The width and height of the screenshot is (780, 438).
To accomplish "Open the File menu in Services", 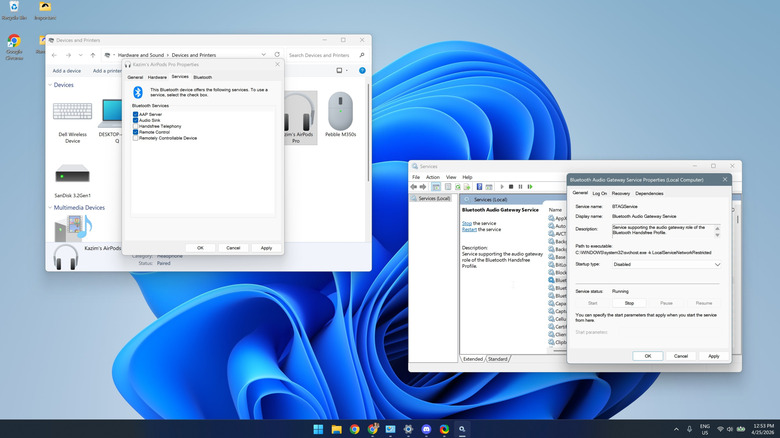I will coord(416,177).
